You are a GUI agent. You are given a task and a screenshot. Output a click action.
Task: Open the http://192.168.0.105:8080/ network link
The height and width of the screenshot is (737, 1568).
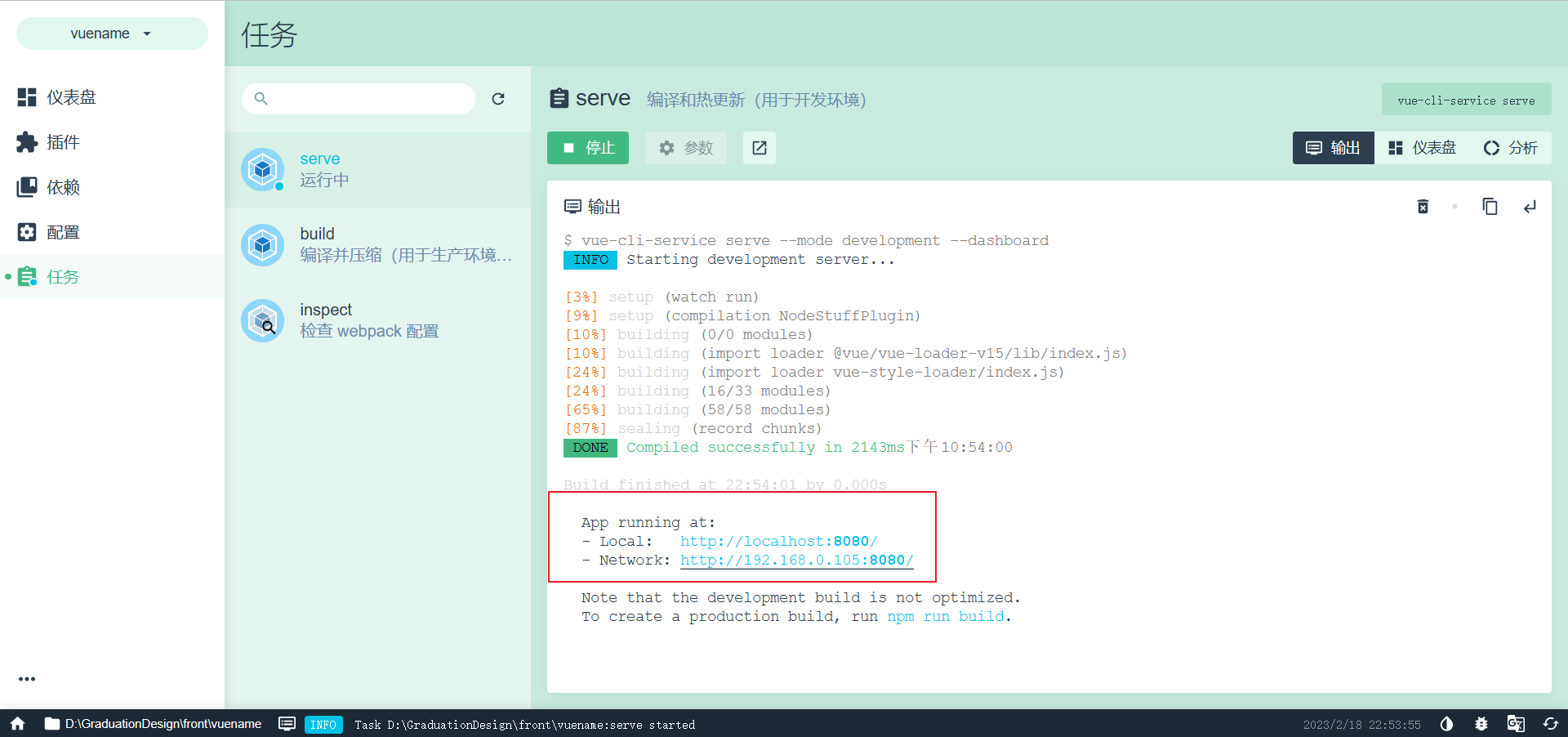coord(796,560)
